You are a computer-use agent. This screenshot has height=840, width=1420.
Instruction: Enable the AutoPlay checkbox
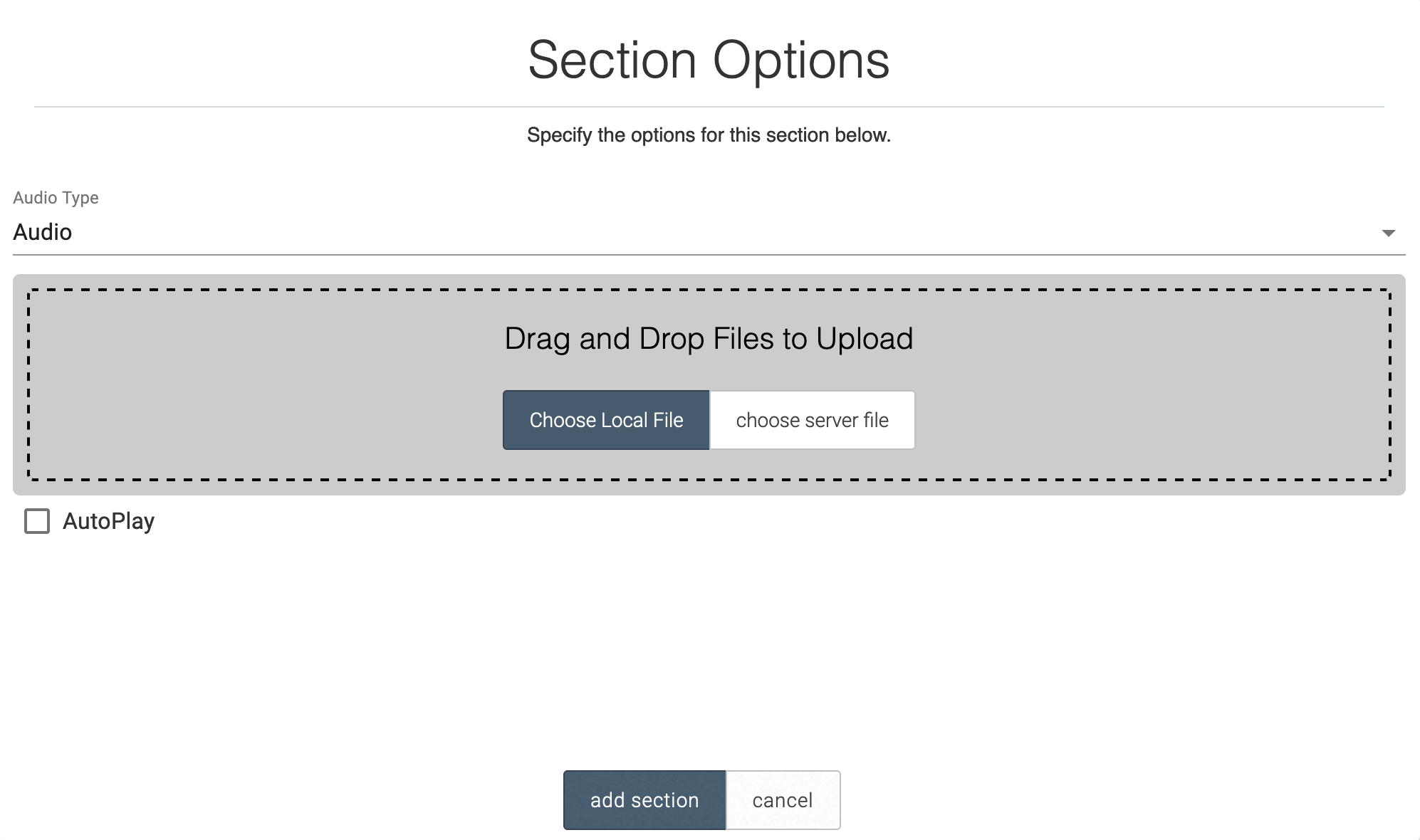tap(37, 521)
